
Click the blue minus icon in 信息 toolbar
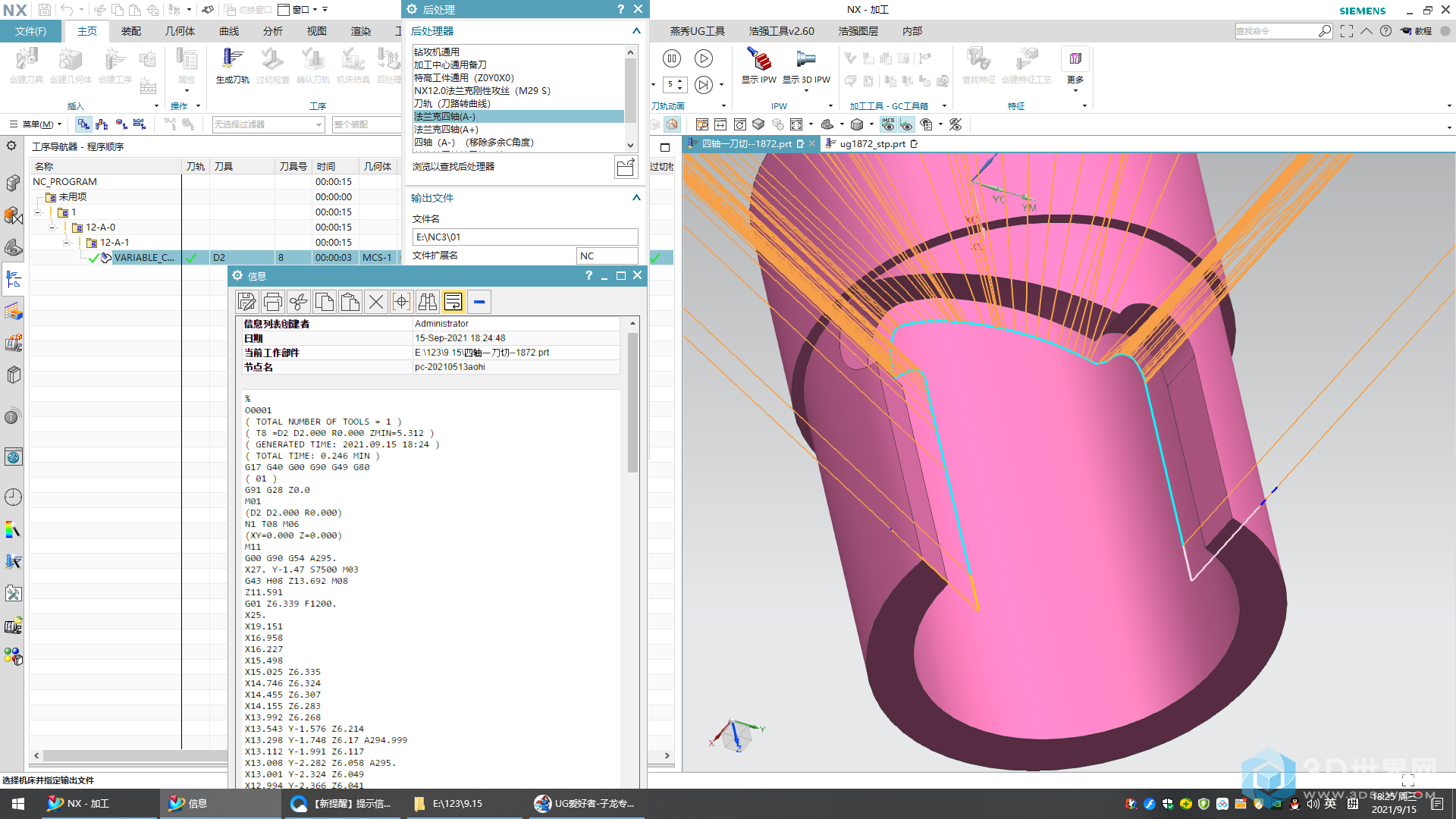479,302
